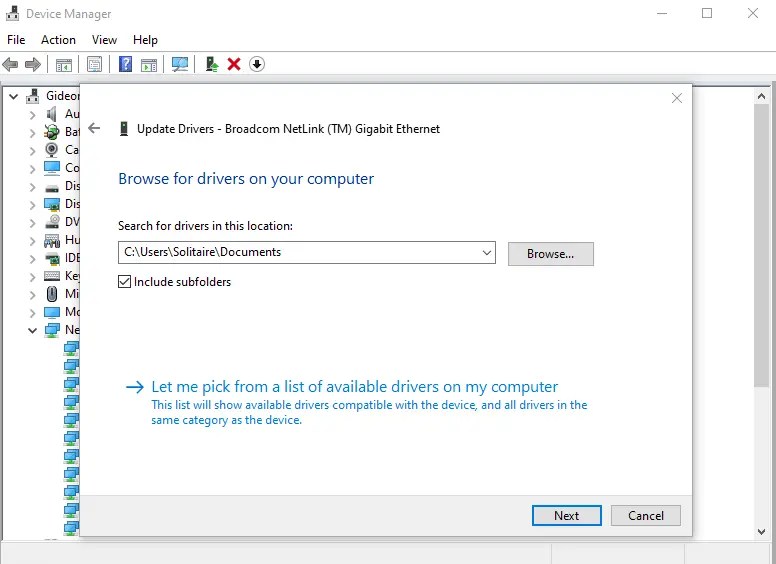Select the Batteries category icon
The height and width of the screenshot is (564, 776).
(x=51, y=132)
